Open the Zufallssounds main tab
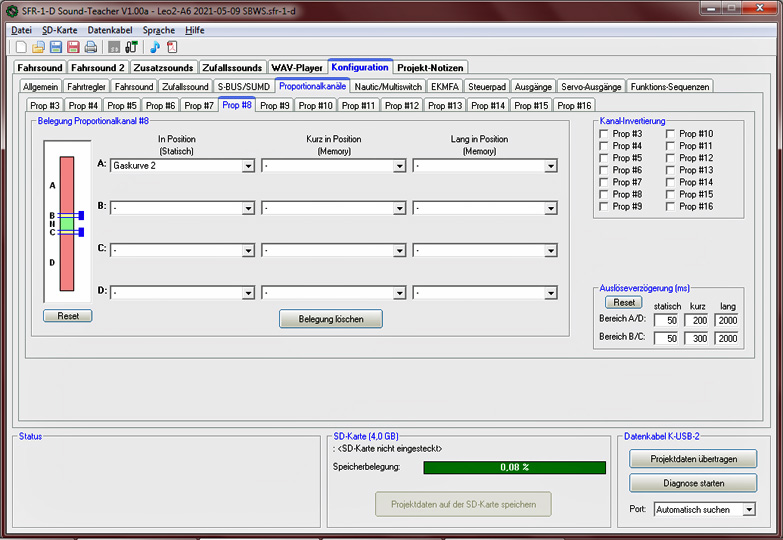Screen dimensions: 783x540 pos(232,67)
